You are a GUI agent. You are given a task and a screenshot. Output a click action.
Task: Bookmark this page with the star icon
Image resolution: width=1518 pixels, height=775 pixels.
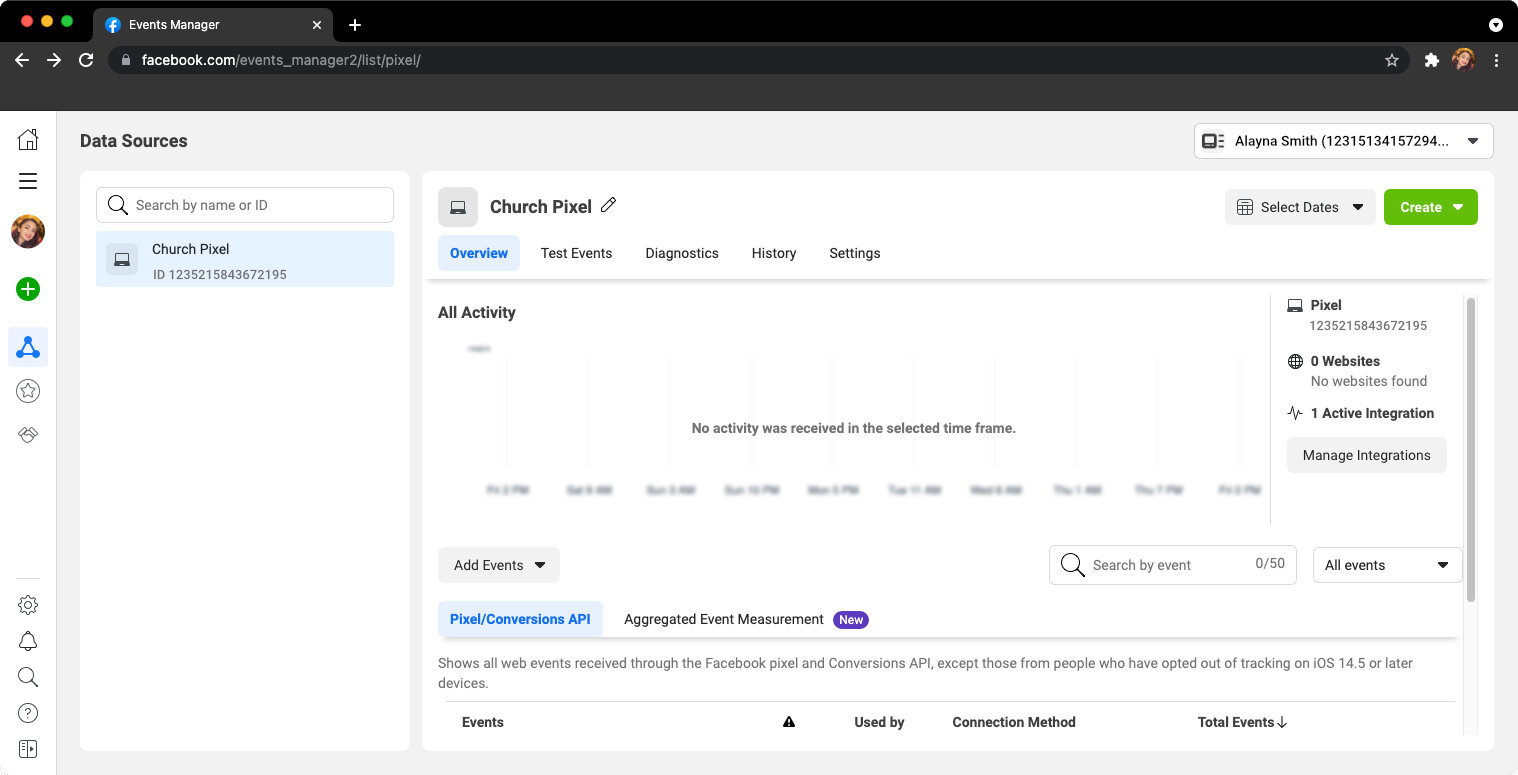[x=1391, y=60]
